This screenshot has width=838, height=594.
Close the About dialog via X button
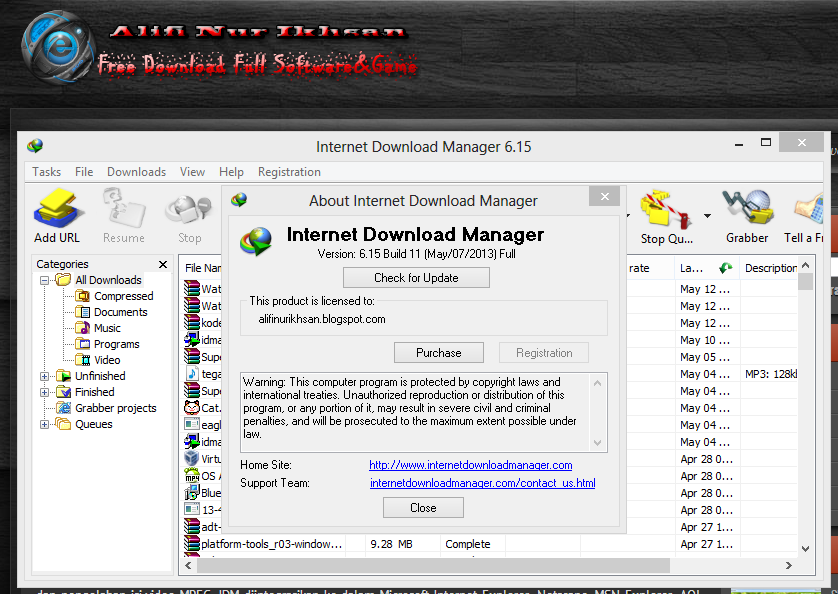604,196
